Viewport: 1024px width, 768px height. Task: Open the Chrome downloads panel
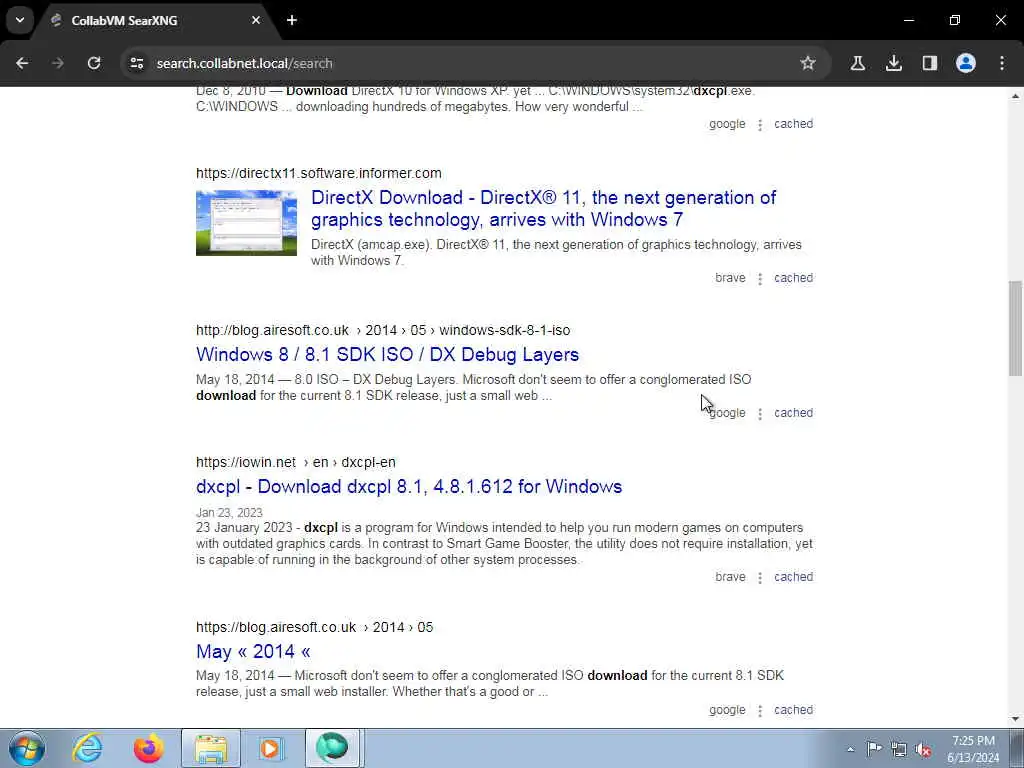(x=893, y=63)
